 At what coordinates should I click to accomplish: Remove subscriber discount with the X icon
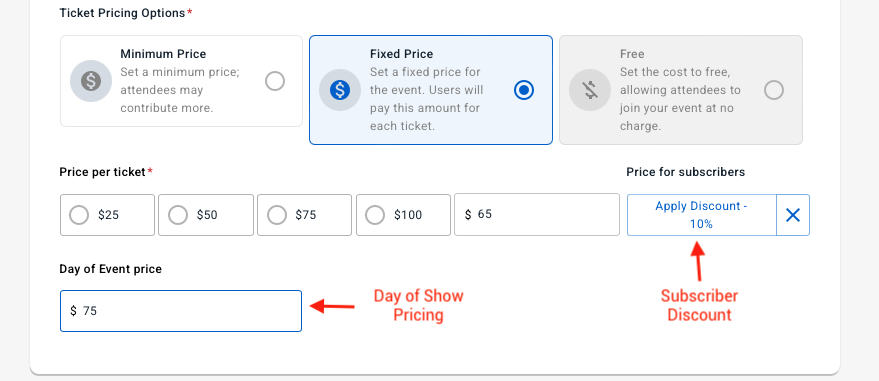pos(793,215)
